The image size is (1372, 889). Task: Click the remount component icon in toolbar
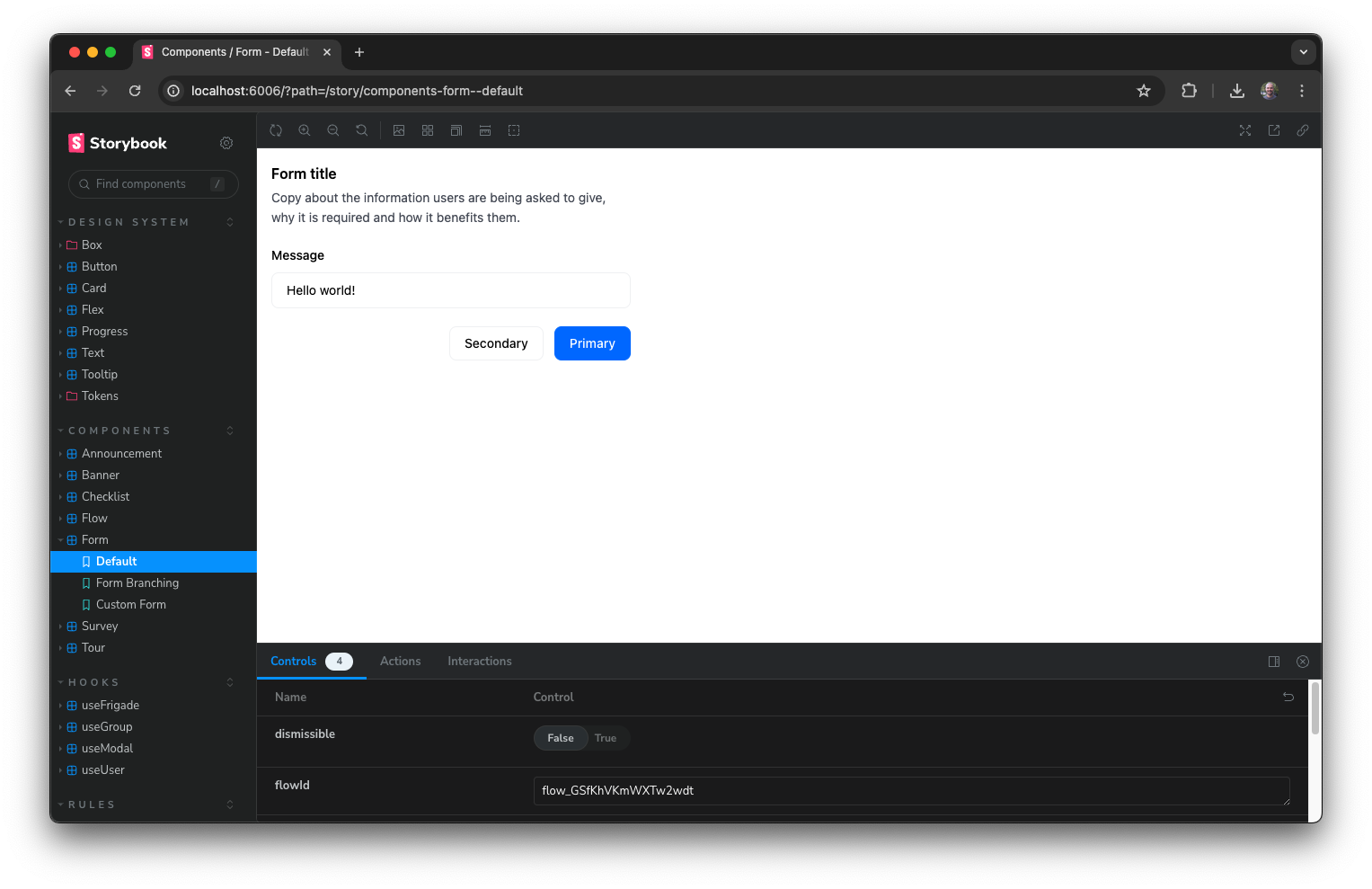point(276,130)
